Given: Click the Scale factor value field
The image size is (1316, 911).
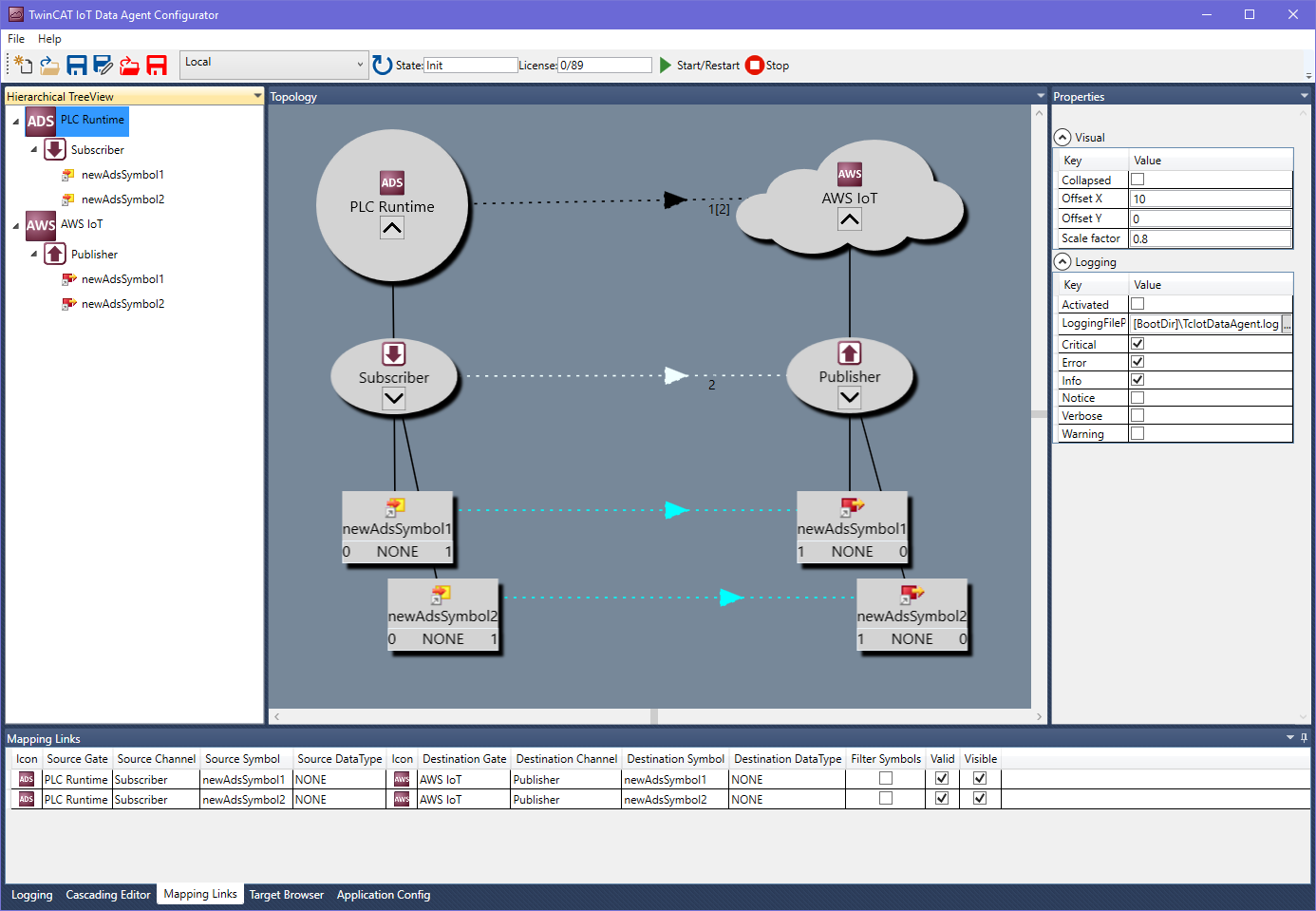Looking at the screenshot, I should coord(1211,238).
